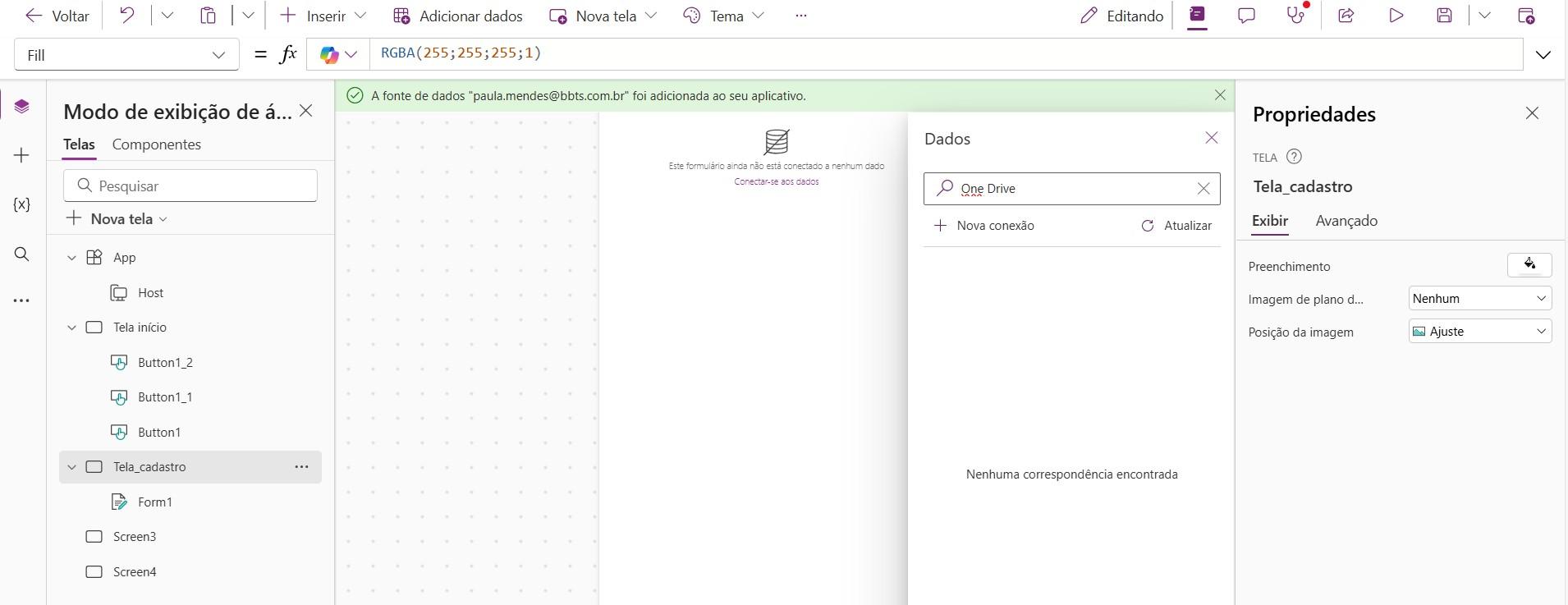This screenshot has height=605, width=1568.
Task: Open the left rail more options ellipsis
Action: click(x=22, y=301)
